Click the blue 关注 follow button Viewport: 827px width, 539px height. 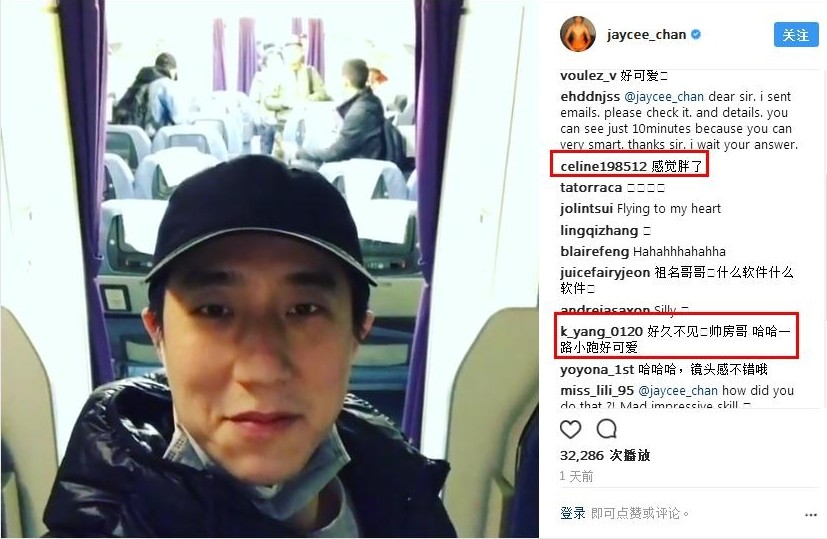click(796, 35)
